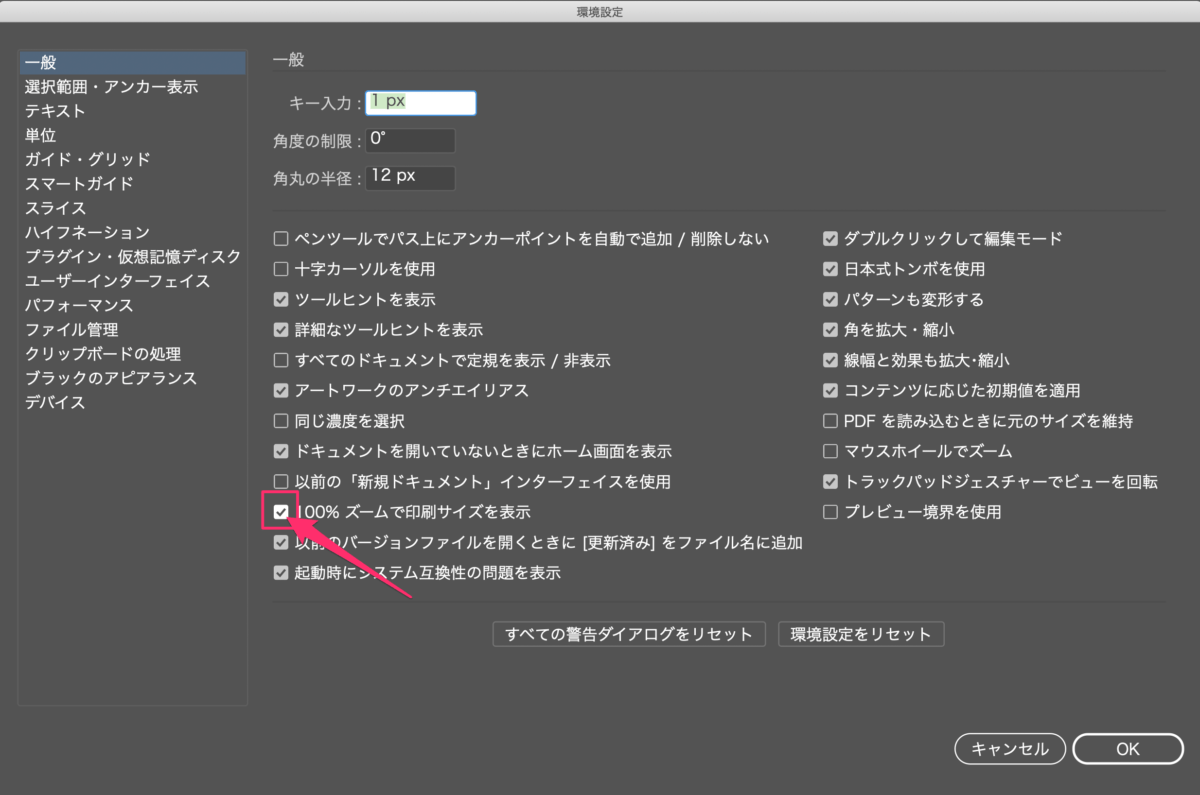Enable 以前の「新規ドキュメント」インターフェイスを使用
The width and height of the screenshot is (1200, 795).
(281, 481)
